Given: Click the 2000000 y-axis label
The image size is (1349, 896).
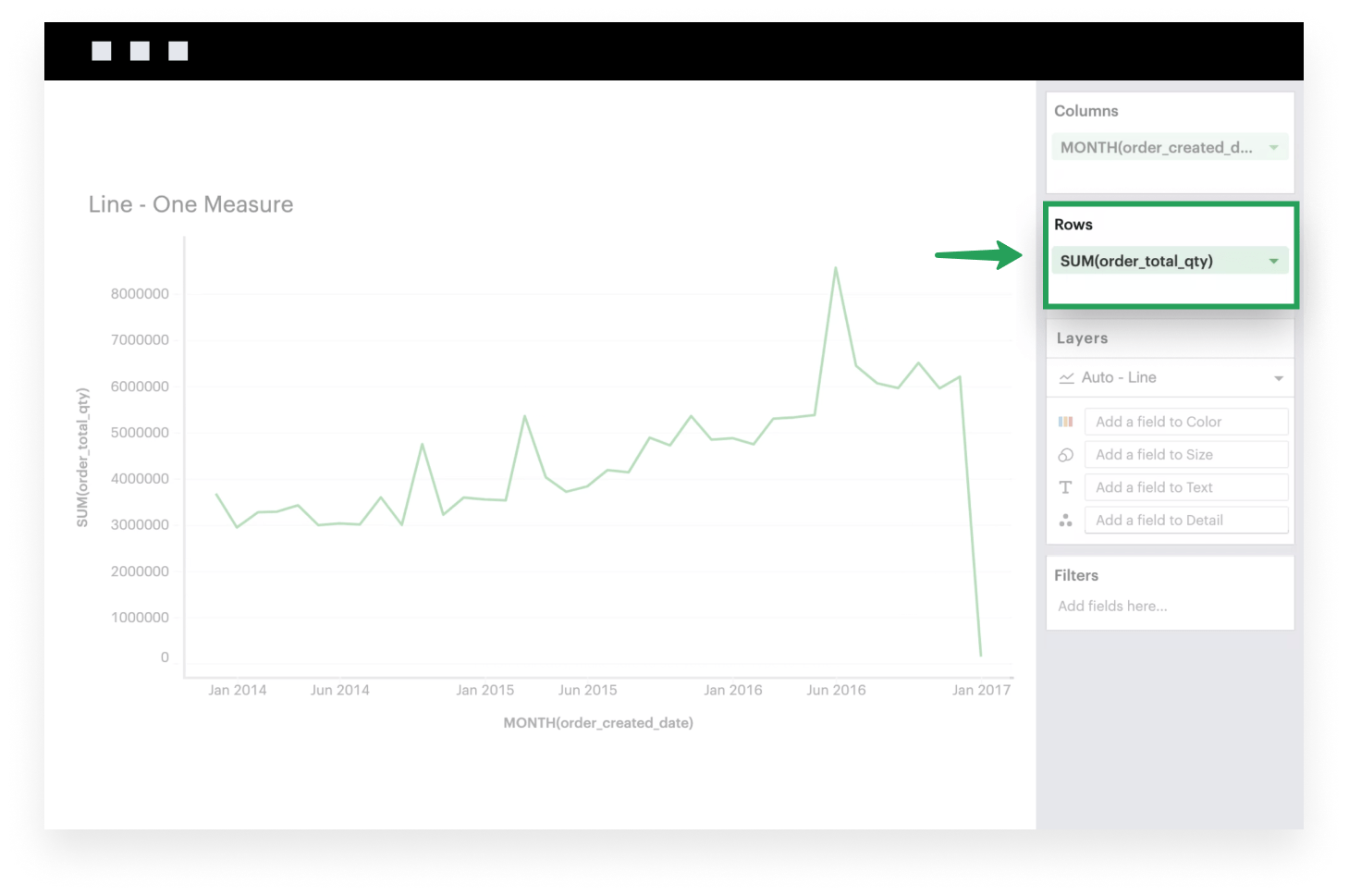Looking at the screenshot, I should (x=140, y=571).
